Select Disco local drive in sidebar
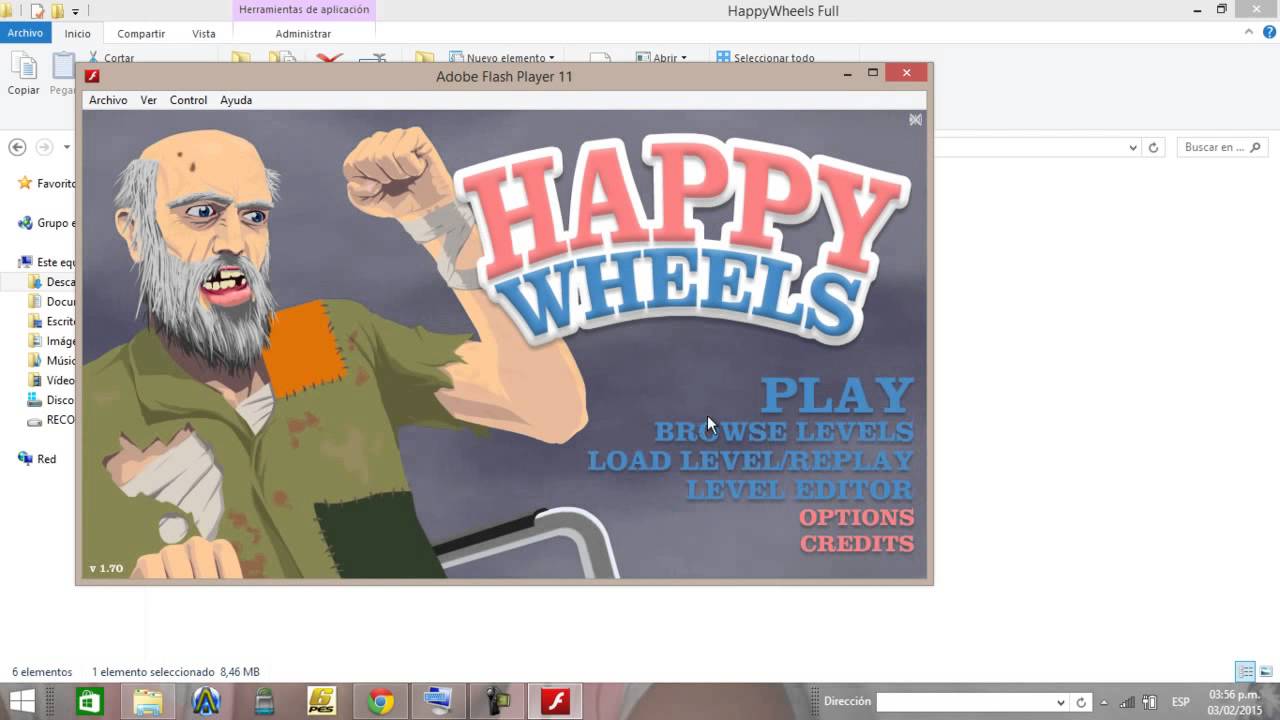This screenshot has width=1280, height=720. click(x=52, y=400)
